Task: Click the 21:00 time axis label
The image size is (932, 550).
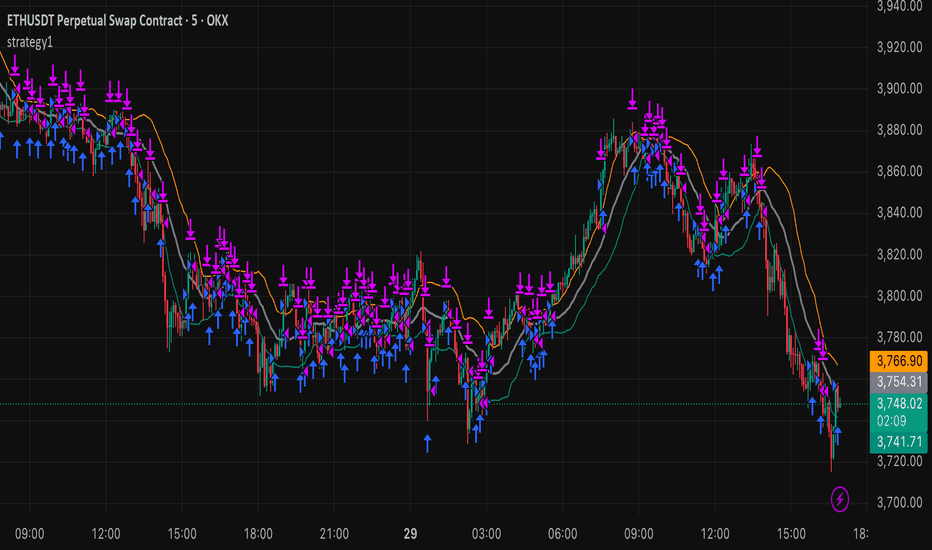Action: 334,534
